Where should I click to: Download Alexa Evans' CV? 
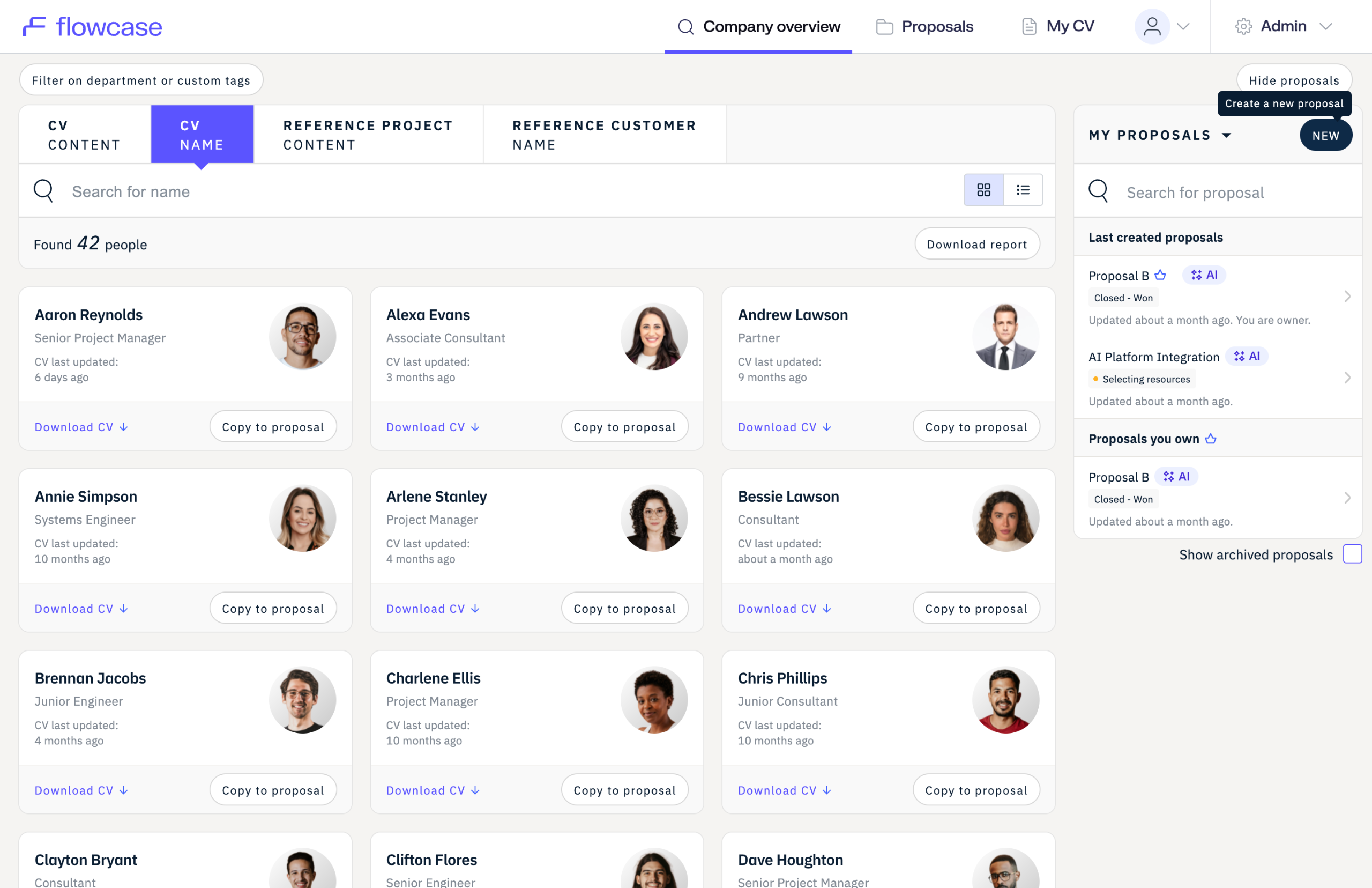point(433,427)
